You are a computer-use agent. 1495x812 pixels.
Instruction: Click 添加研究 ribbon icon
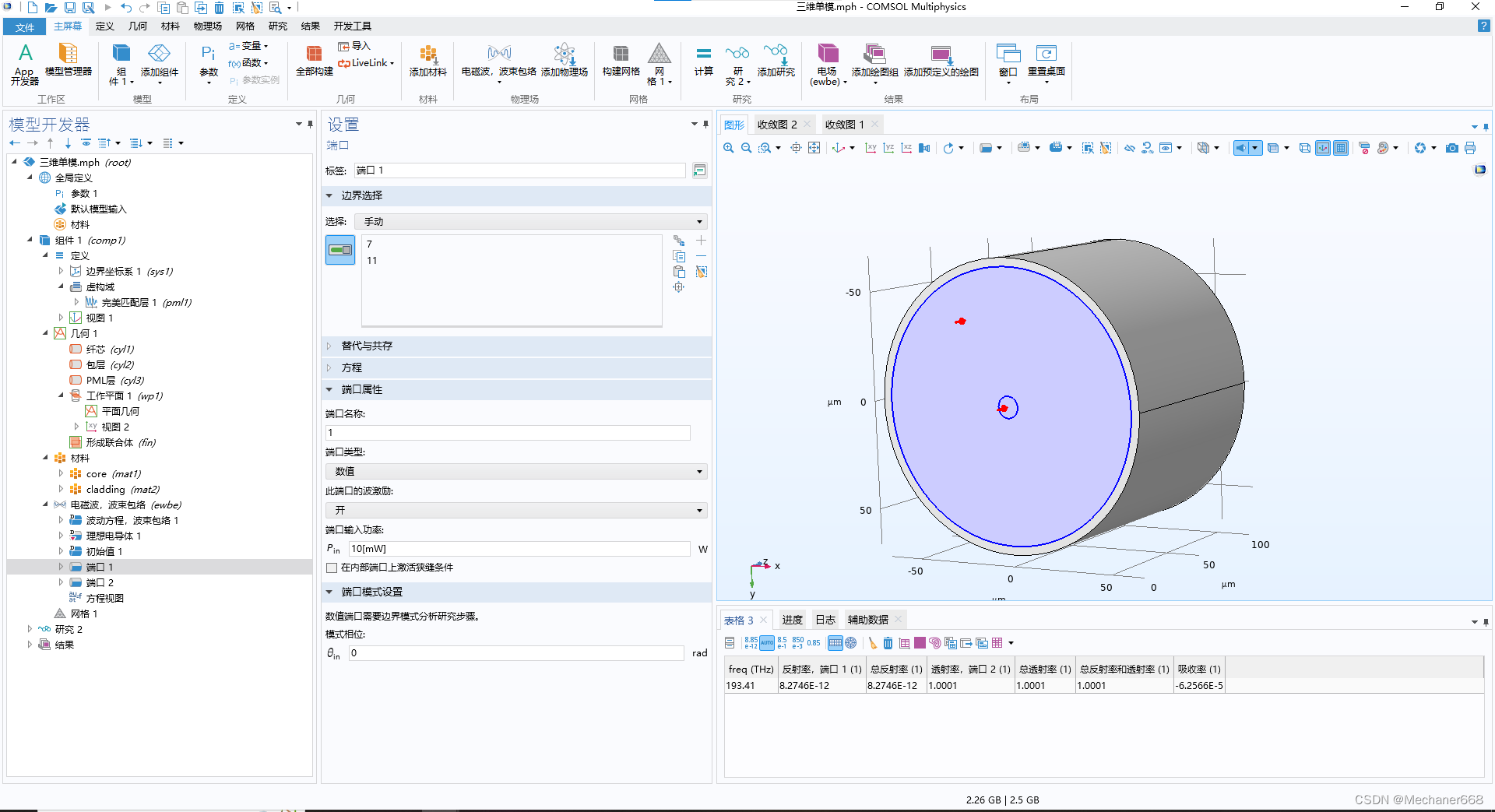tap(776, 61)
